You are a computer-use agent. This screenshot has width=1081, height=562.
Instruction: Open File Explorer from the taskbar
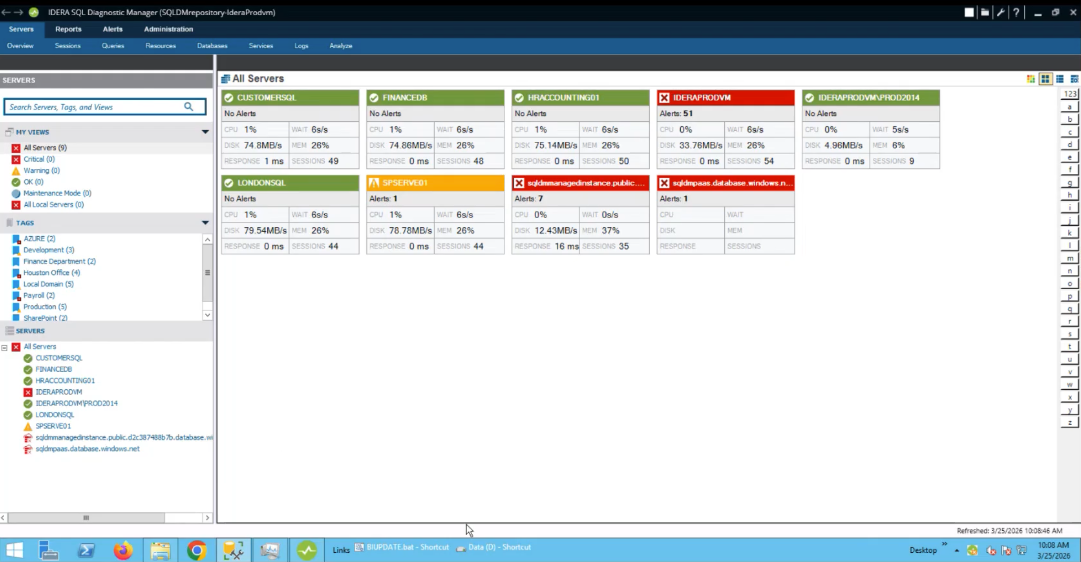(160, 550)
